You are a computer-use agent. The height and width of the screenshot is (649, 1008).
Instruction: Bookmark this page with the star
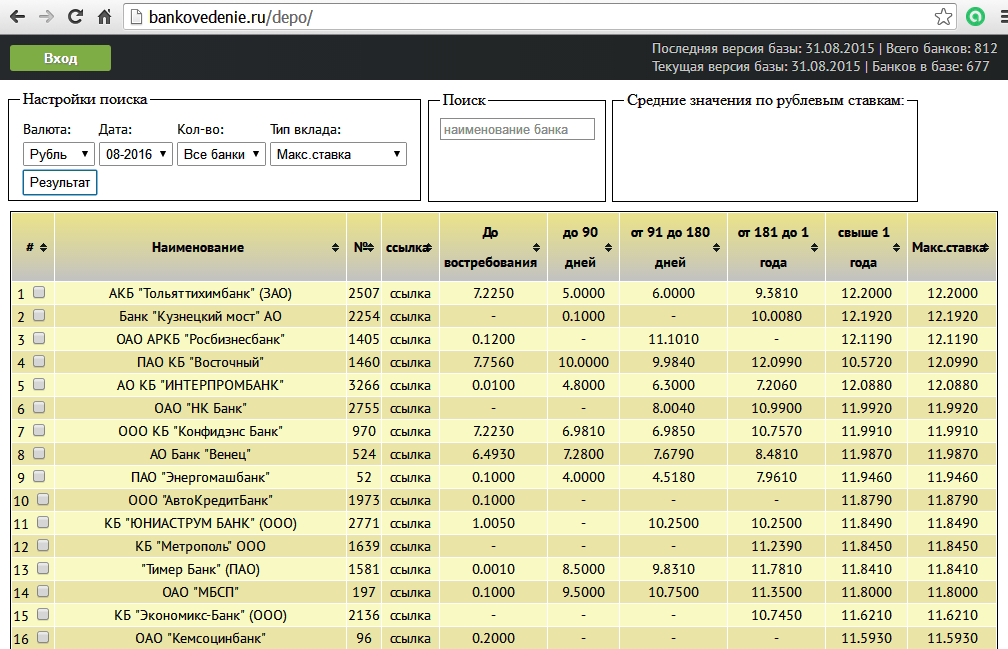point(943,17)
